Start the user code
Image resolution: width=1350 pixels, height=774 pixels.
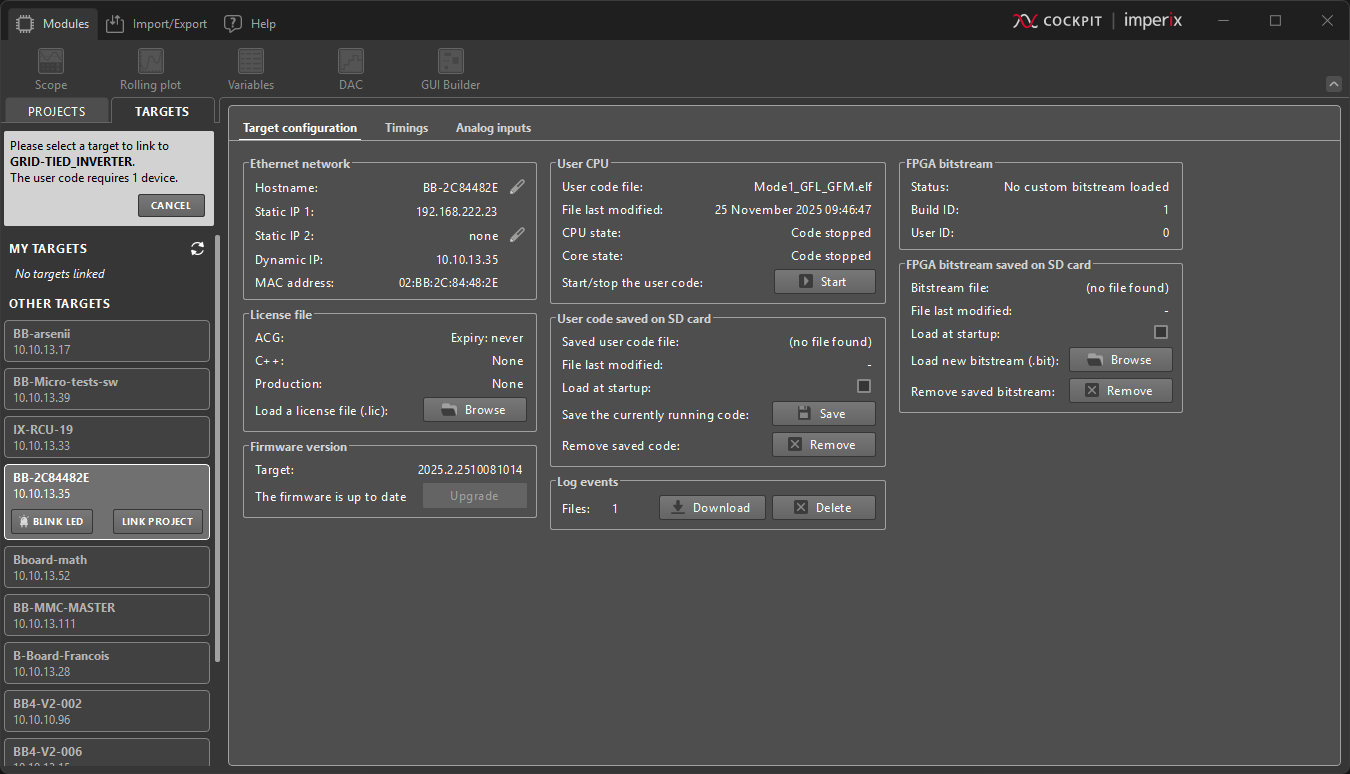click(x=824, y=282)
